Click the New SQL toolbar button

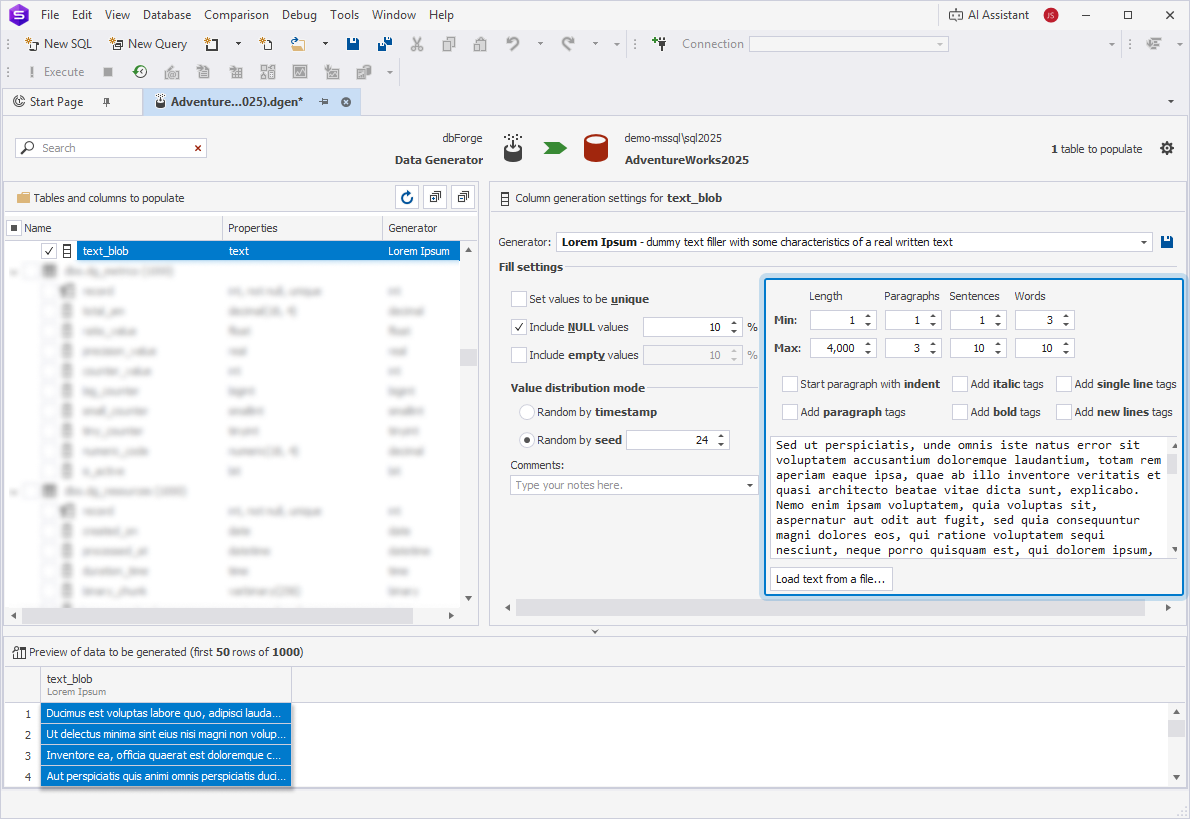click(x=58, y=44)
